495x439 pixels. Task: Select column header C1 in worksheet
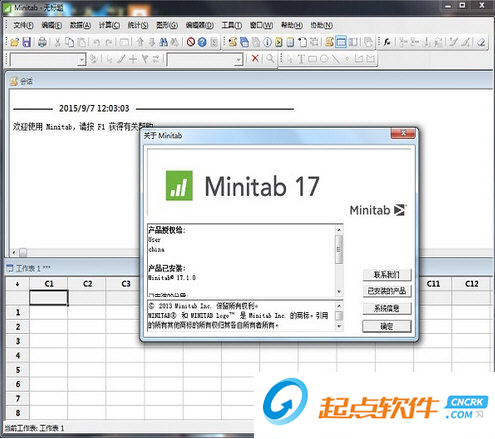tap(49, 284)
